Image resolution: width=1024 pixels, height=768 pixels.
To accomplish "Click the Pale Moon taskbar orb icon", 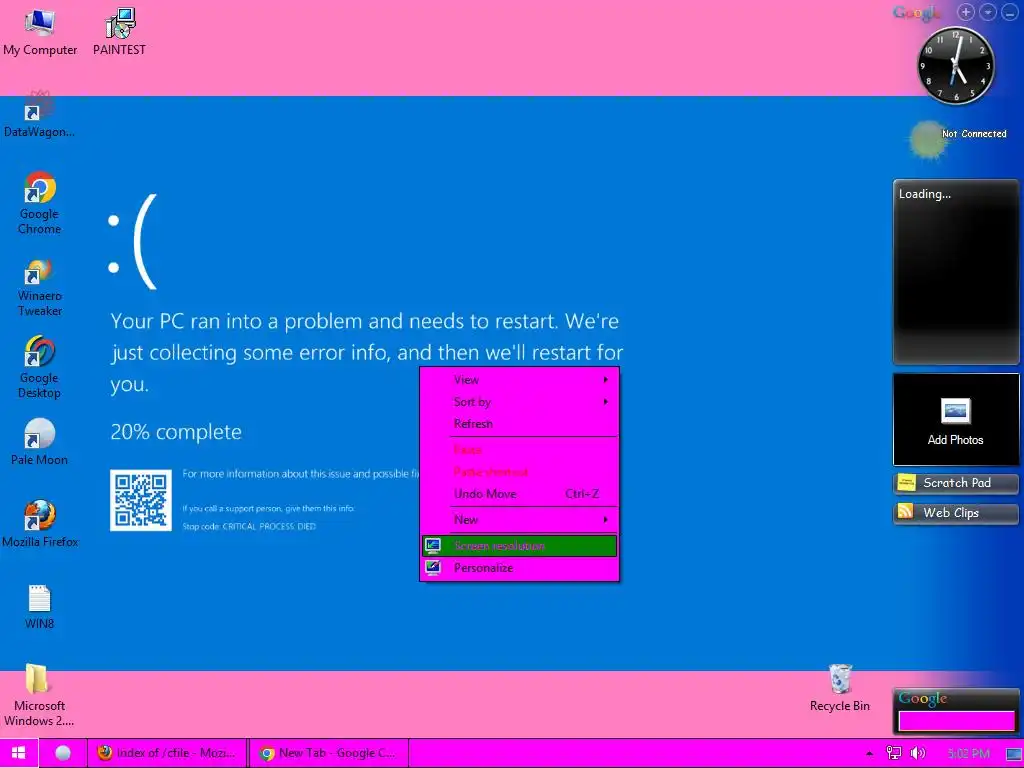I will [63, 753].
